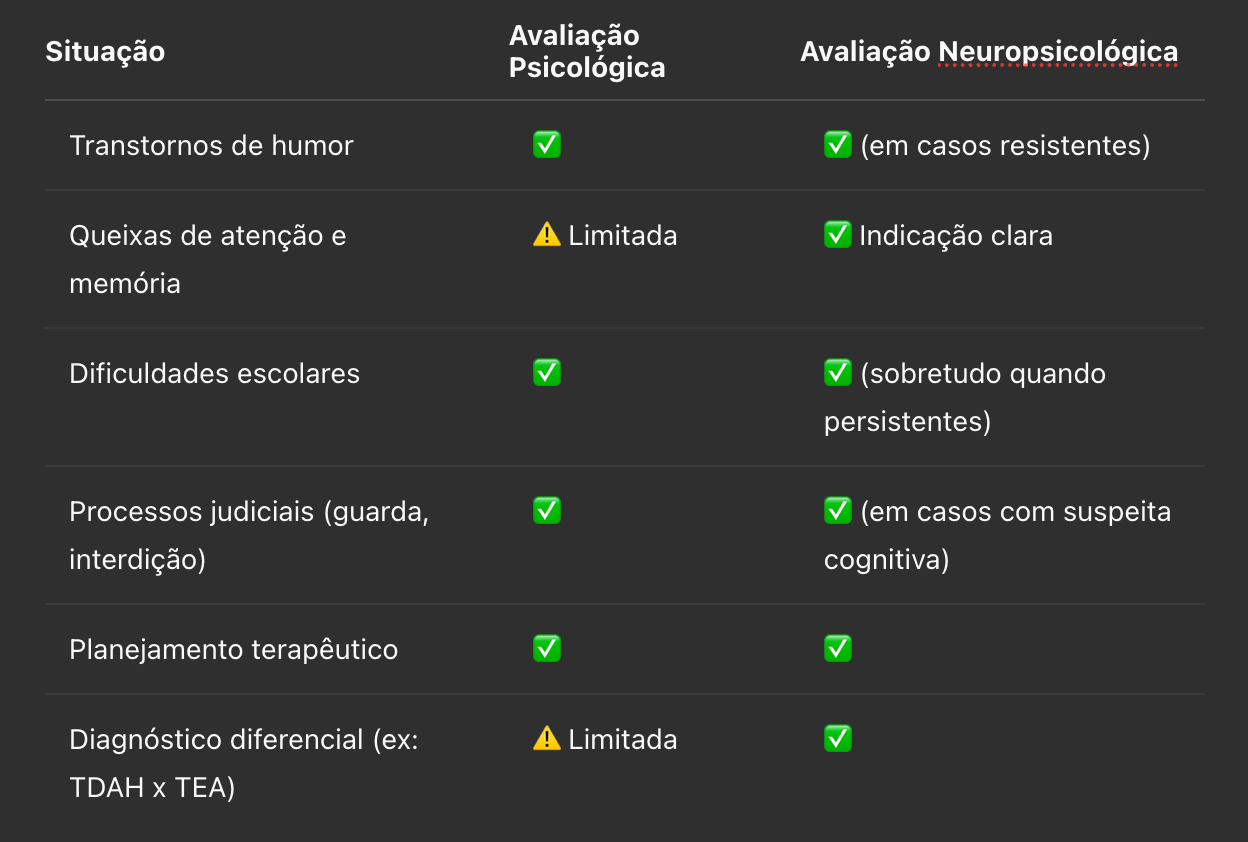Click the 'Transtornos de humor' cell
This screenshot has width=1248, height=842.
[212, 146]
